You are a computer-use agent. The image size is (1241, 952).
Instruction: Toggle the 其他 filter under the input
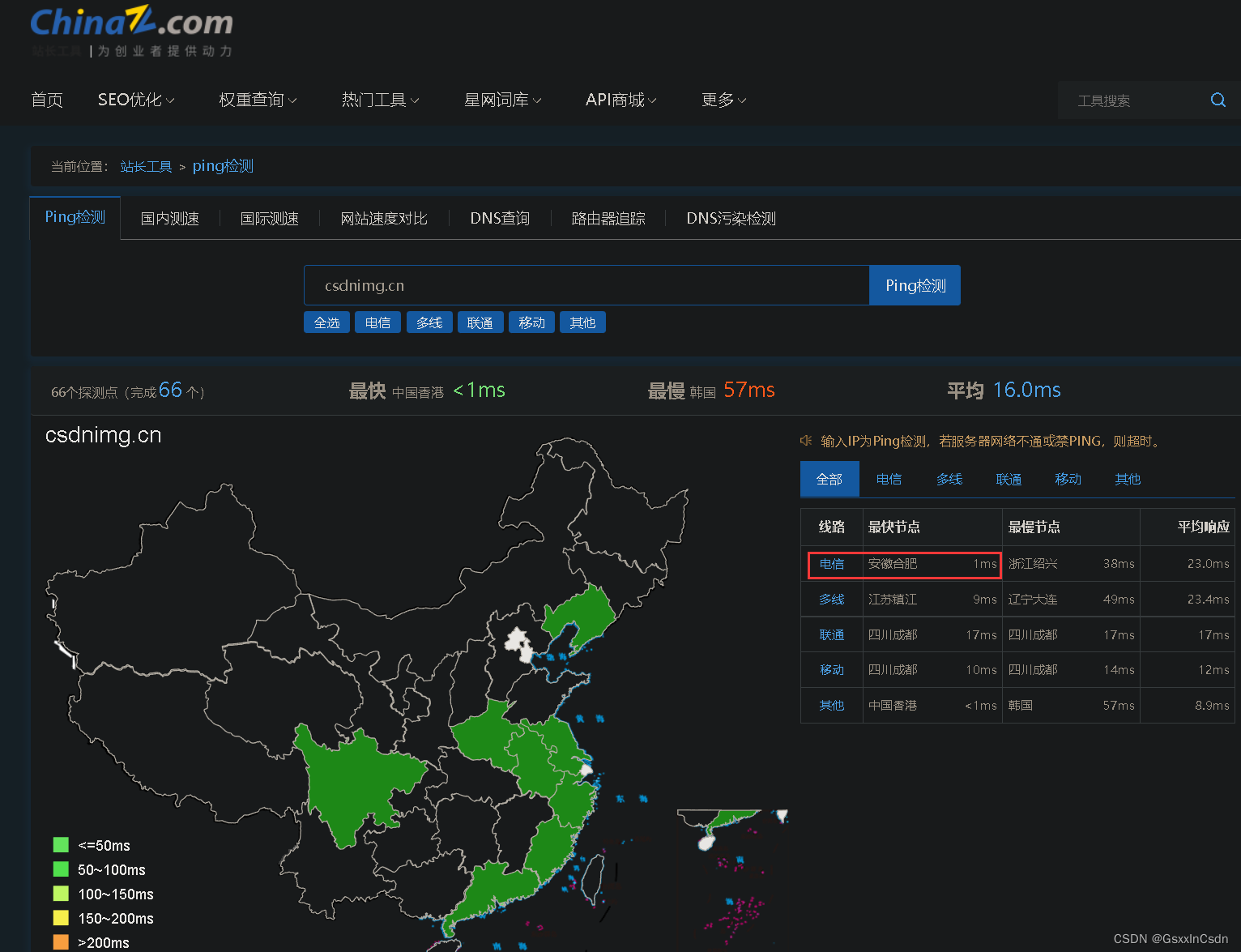pos(582,322)
